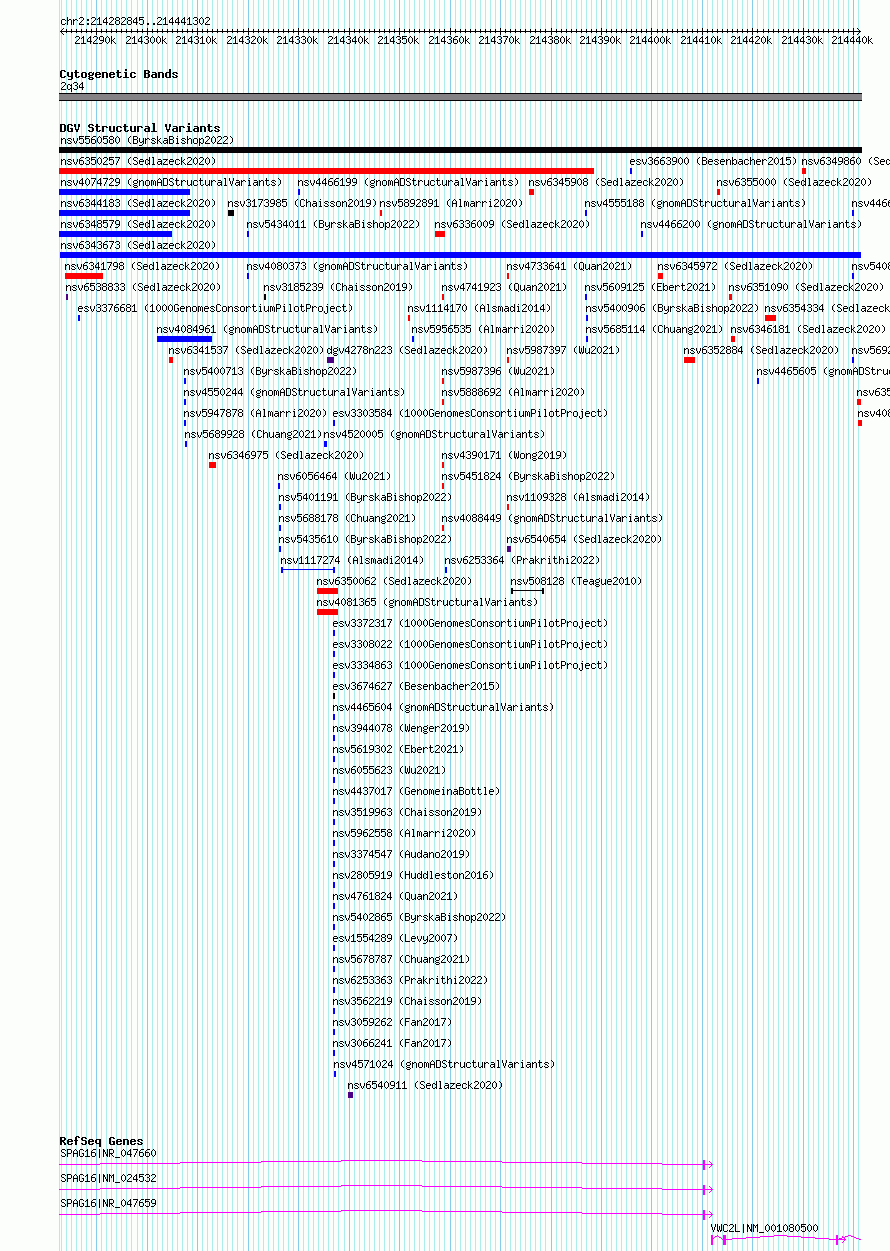Click the esv1554289 (Levy2007) label
The height and width of the screenshot is (1251, 890).
coord(395,938)
